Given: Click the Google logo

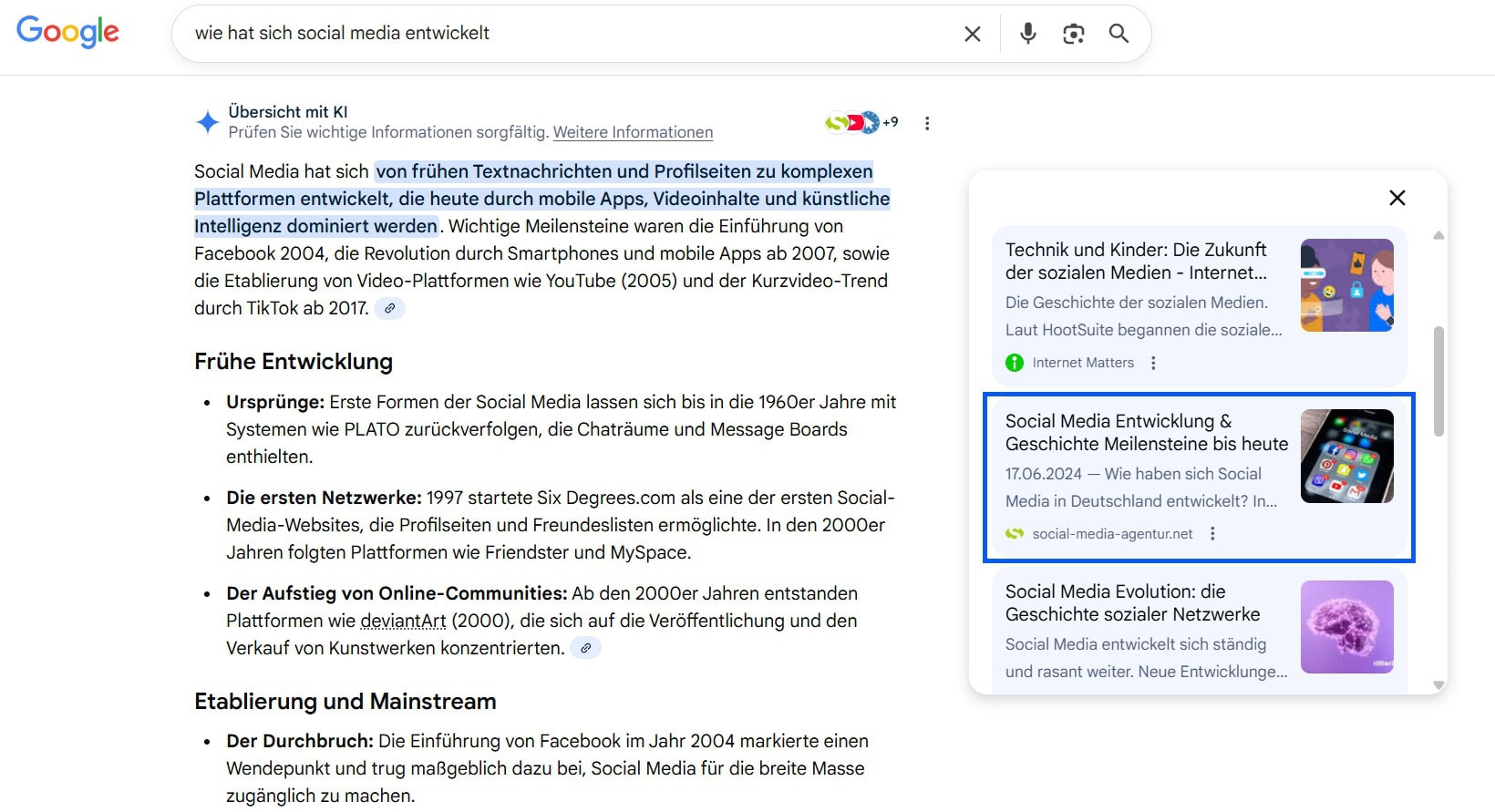Looking at the screenshot, I should [x=67, y=32].
